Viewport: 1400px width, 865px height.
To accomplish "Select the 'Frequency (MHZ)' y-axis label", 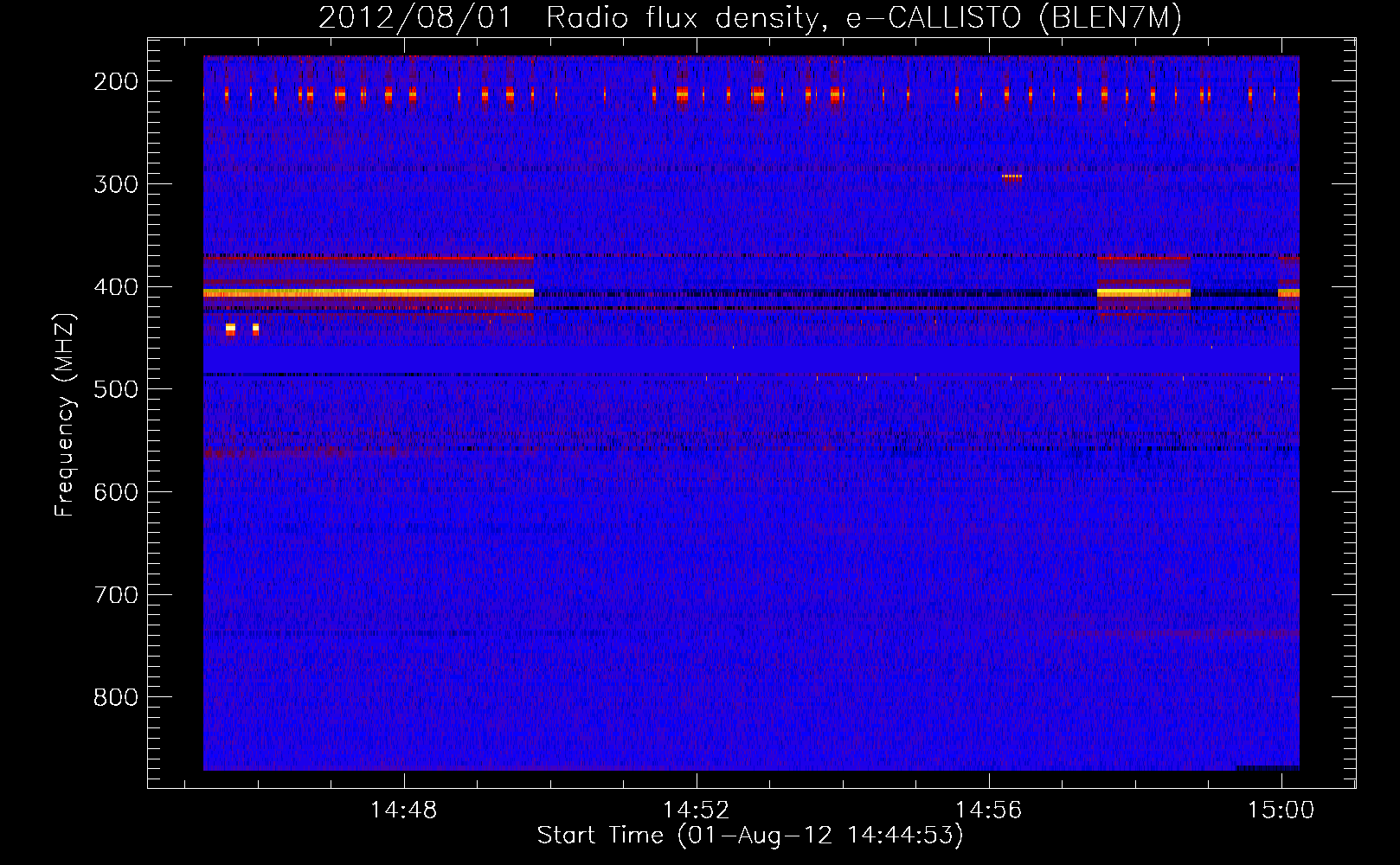I will tap(65, 414).
